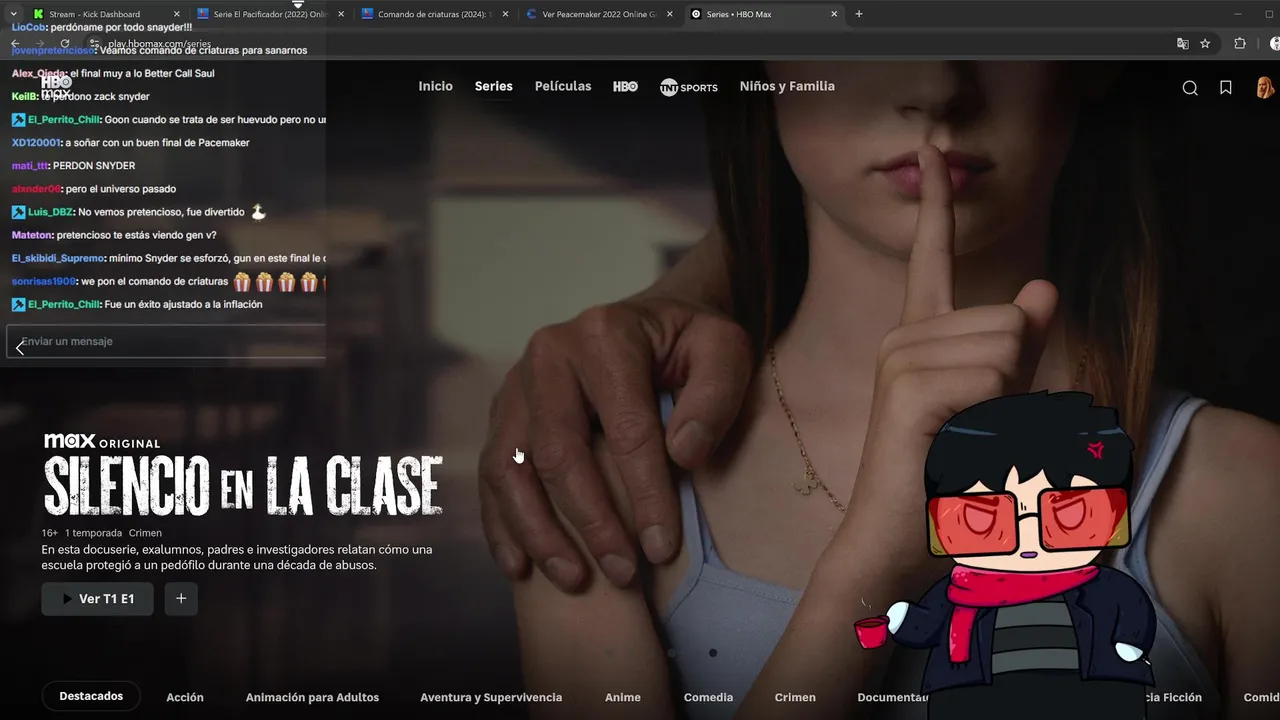Open the tab search dropdown arrow

tap(13, 14)
